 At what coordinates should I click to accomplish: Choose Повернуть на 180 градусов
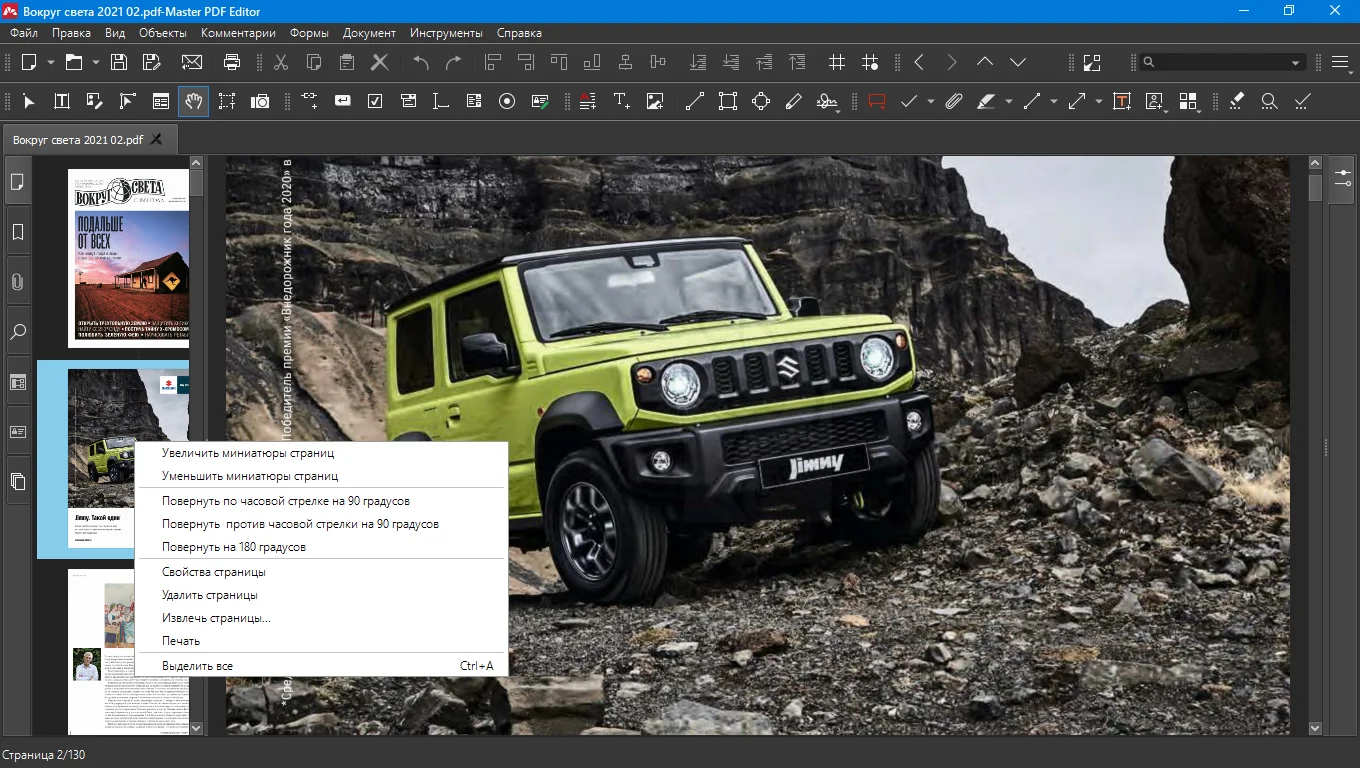tap(321, 547)
